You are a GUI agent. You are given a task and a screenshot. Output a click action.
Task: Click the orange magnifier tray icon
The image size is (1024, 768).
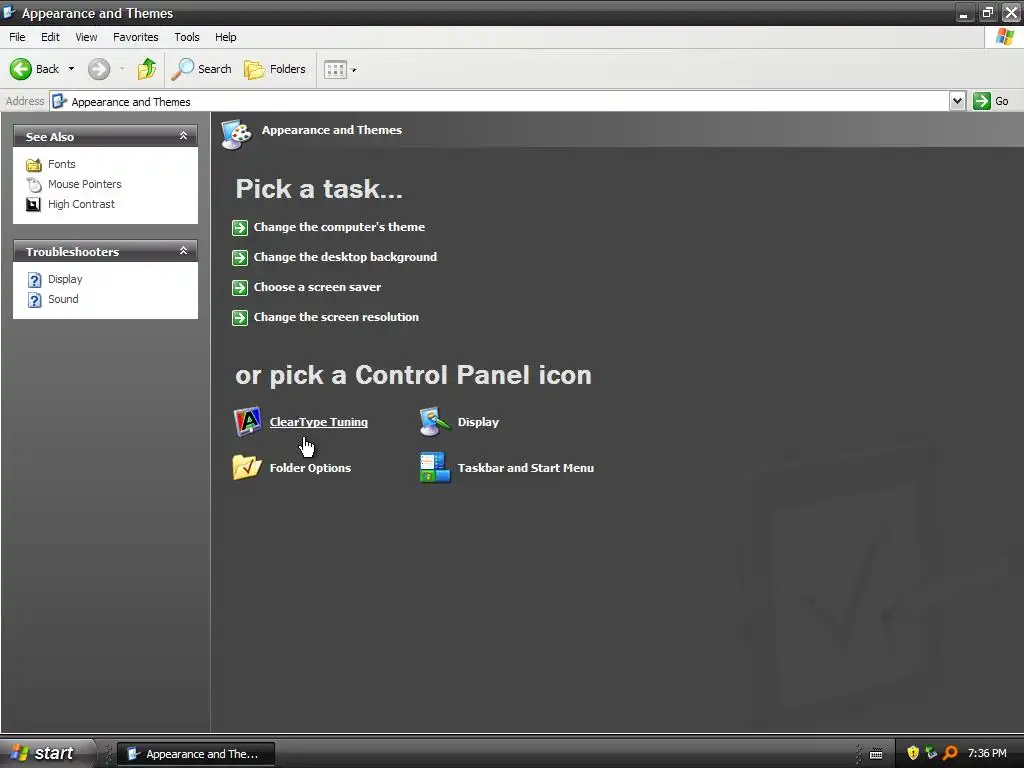[x=950, y=753]
